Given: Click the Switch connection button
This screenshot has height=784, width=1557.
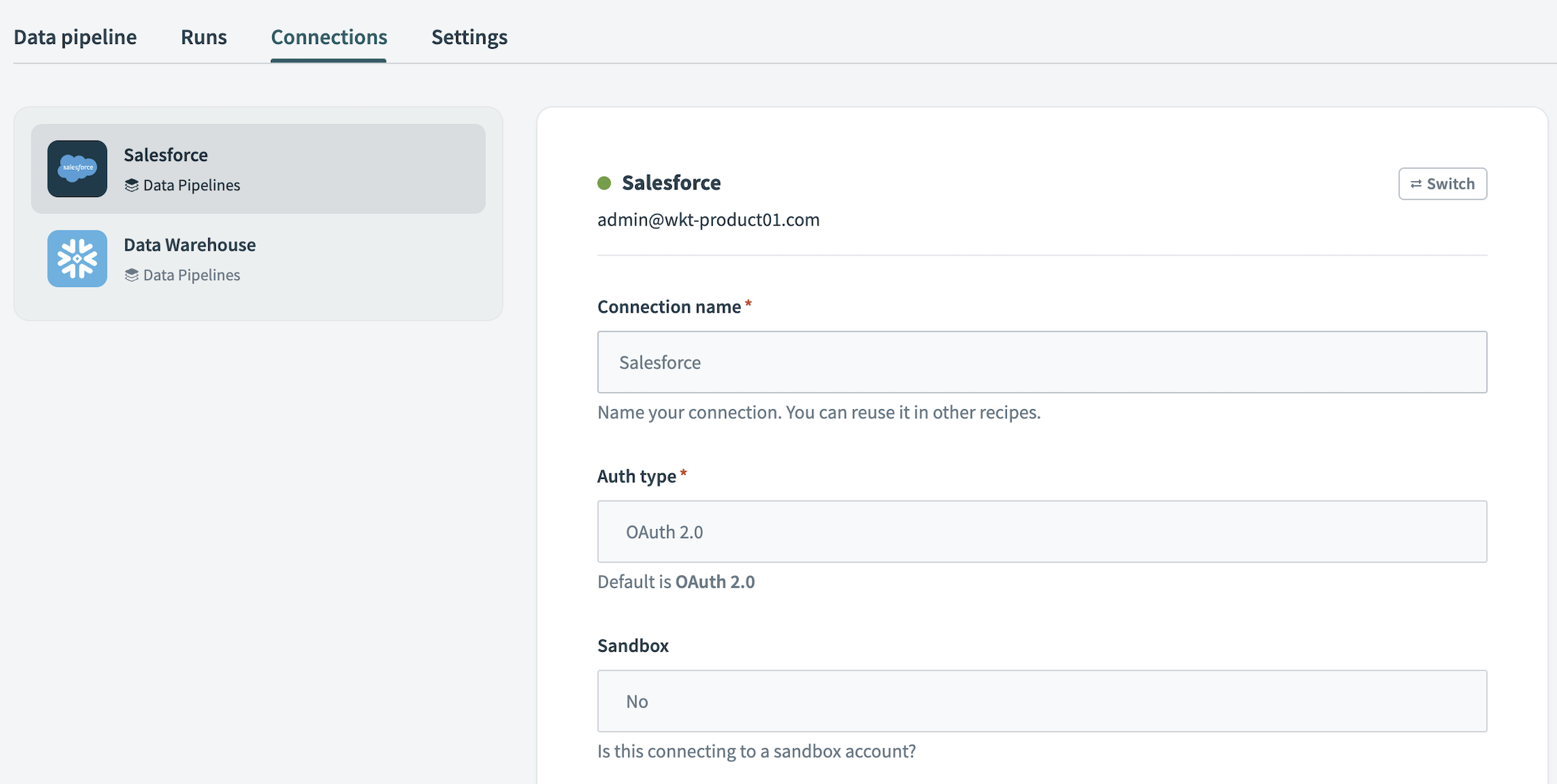Looking at the screenshot, I should (1443, 184).
